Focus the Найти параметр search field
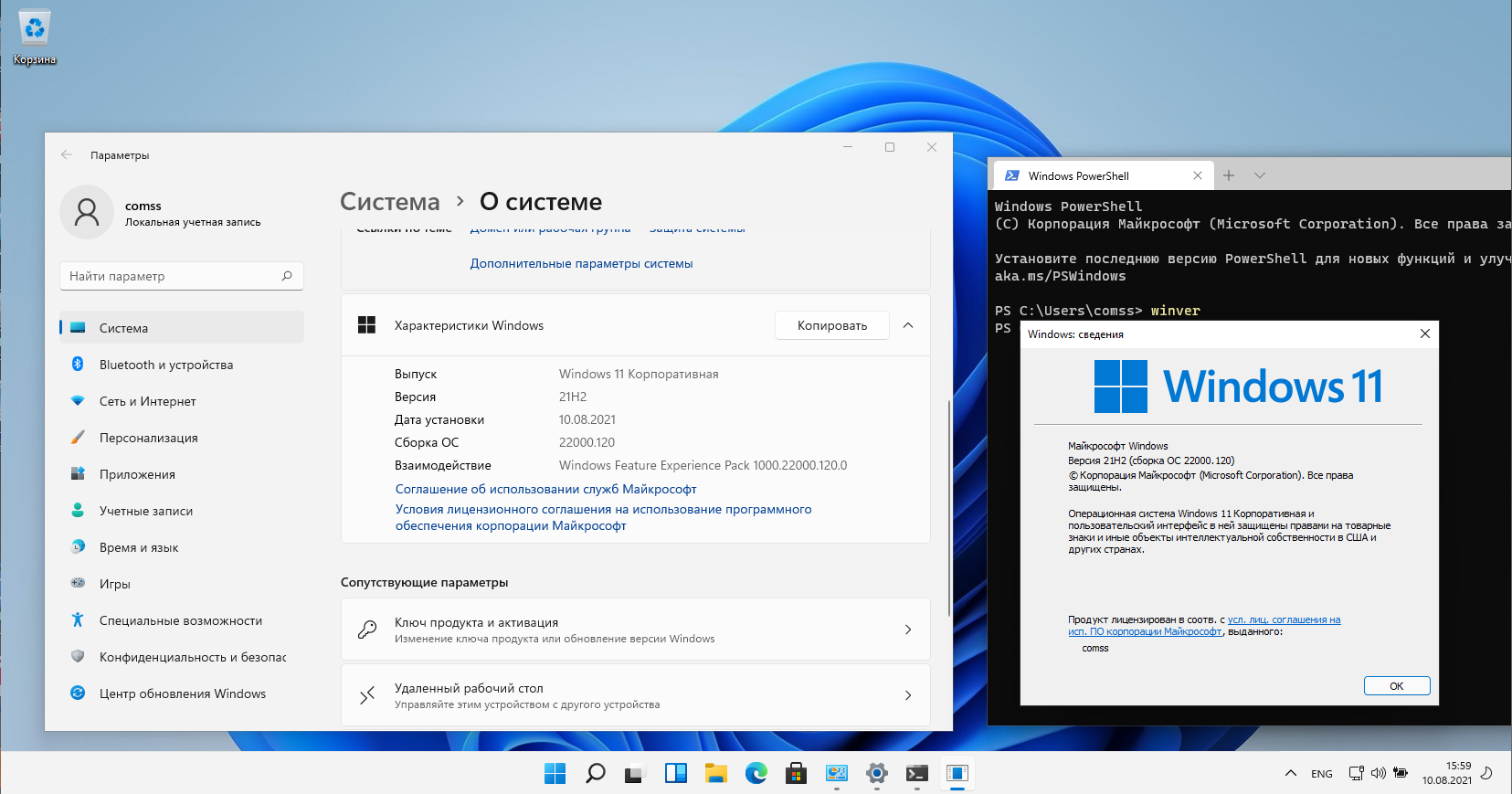Image resolution: width=1512 pixels, height=794 pixels. (182, 276)
